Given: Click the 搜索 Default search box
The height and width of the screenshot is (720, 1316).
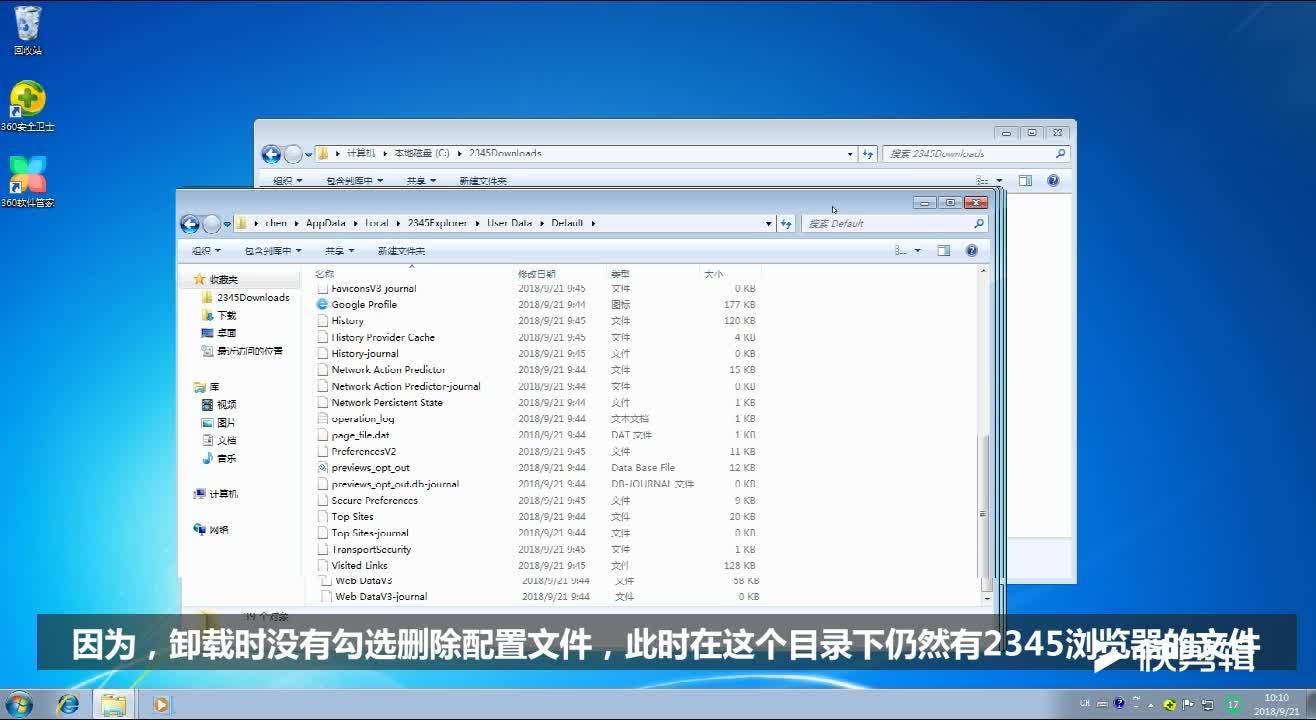Looking at the screenshot, I should click(x=890, y=223).
